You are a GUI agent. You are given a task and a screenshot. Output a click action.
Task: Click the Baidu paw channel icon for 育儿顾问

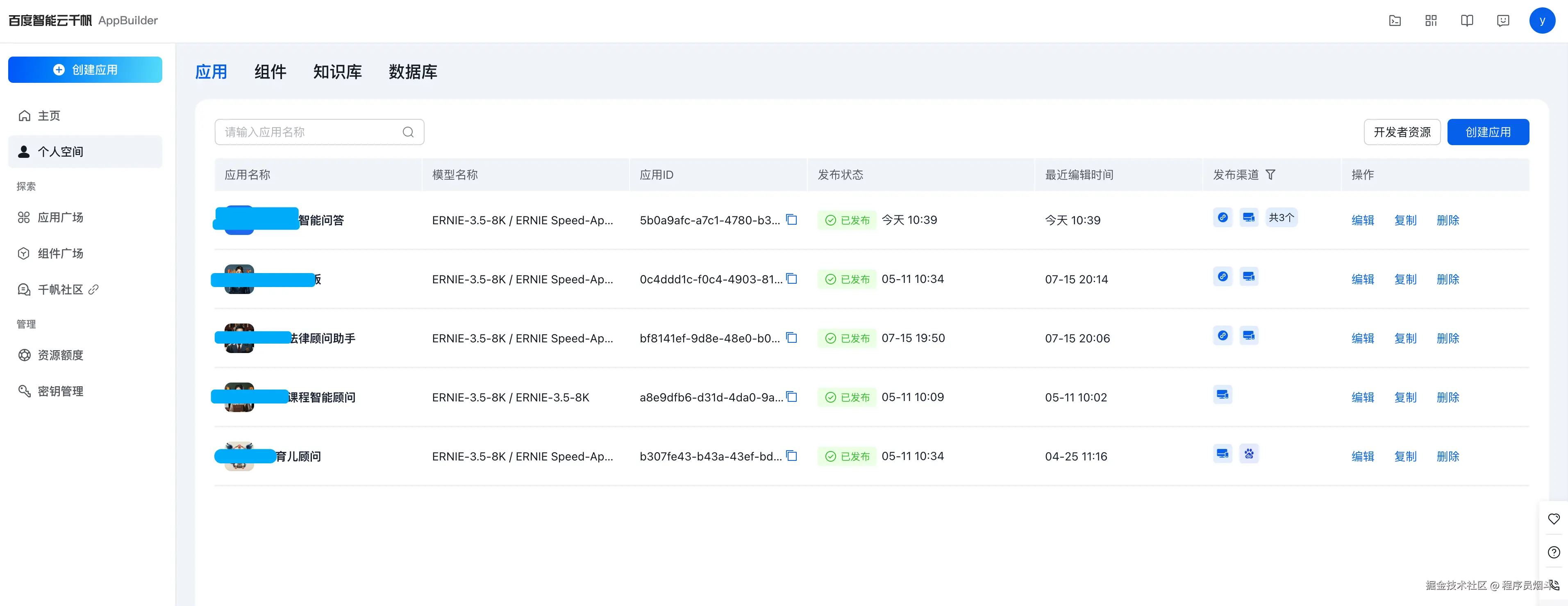pyautogui.click(x=1249, y=454)
